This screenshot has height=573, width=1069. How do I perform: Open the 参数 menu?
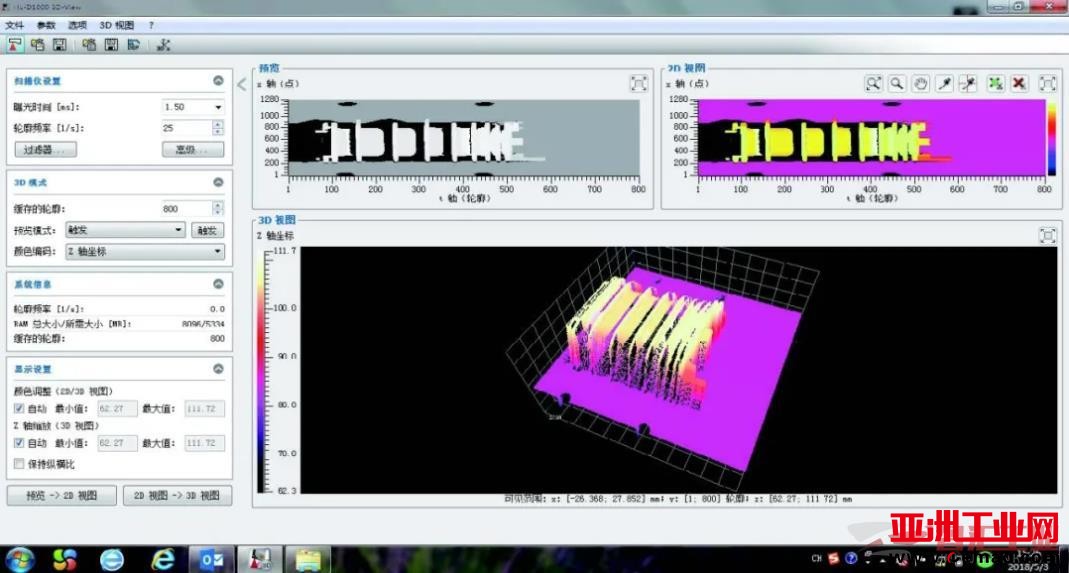[x=46, y=25]
